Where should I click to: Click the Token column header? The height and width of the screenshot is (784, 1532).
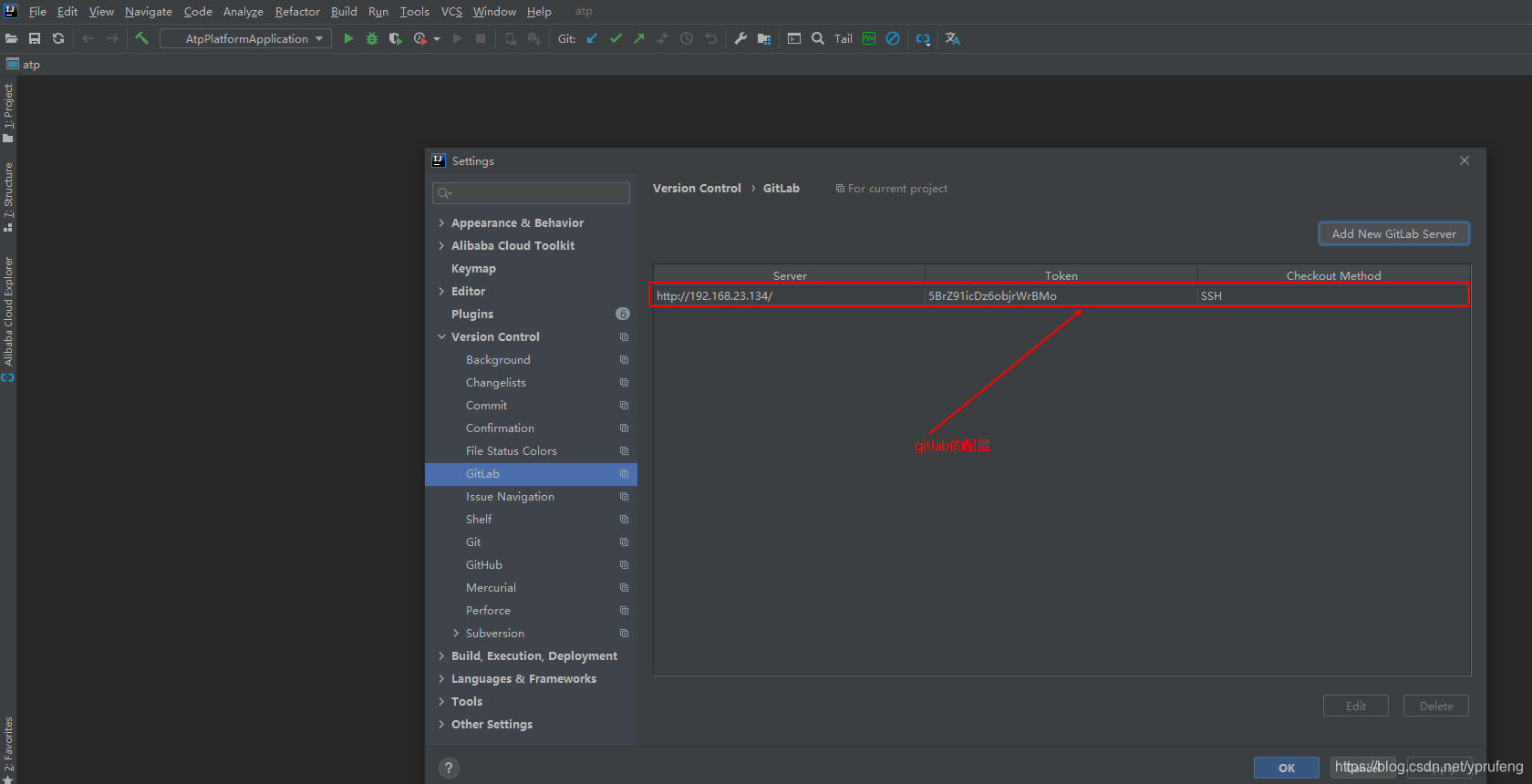click(1061, 275)
